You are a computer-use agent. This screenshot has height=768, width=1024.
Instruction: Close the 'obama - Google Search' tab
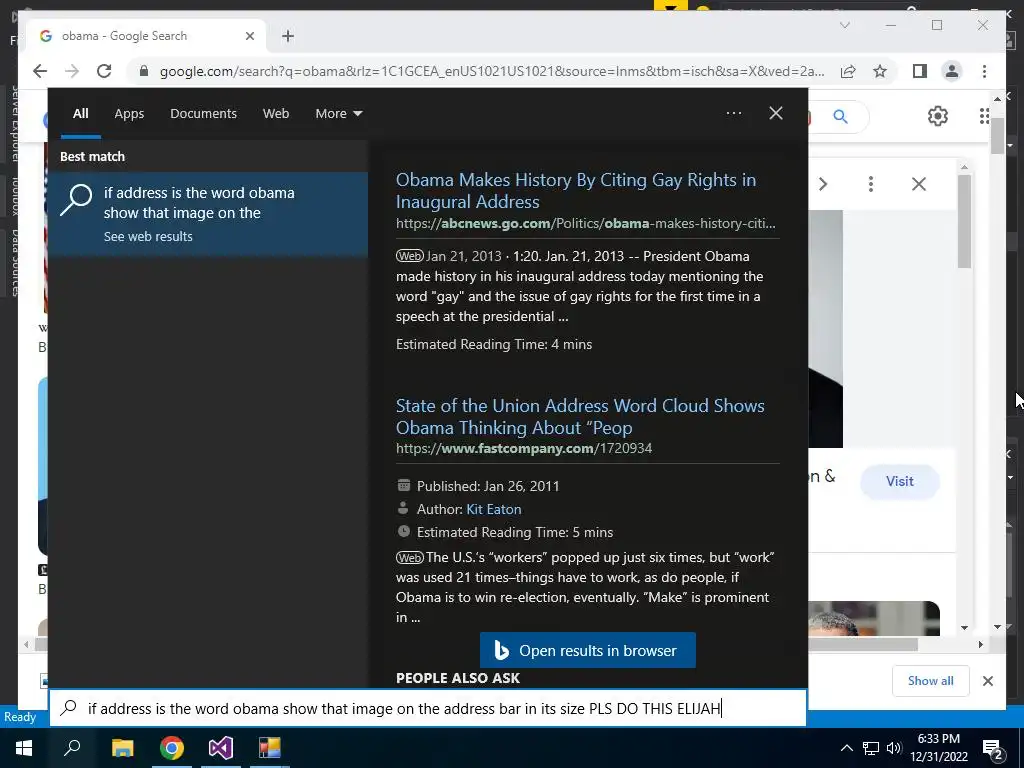coord(249,36)
